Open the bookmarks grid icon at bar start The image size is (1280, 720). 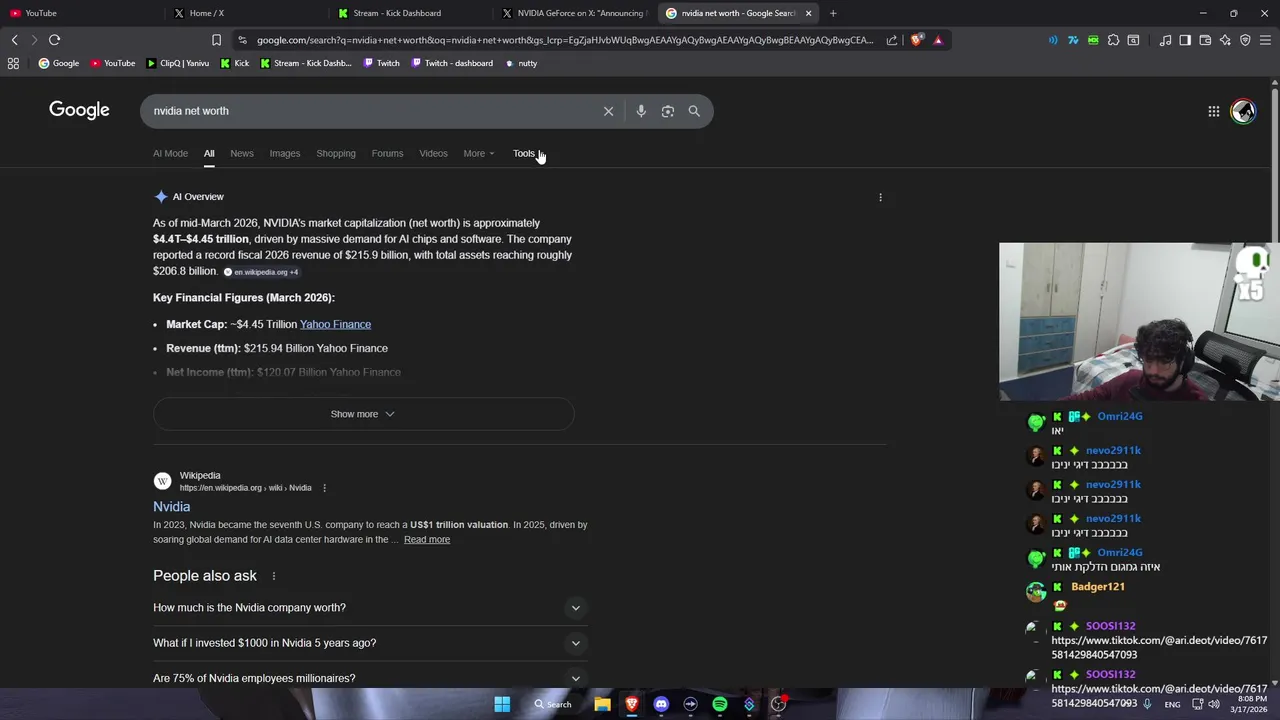pyautogui.click(x=13, y=63)
